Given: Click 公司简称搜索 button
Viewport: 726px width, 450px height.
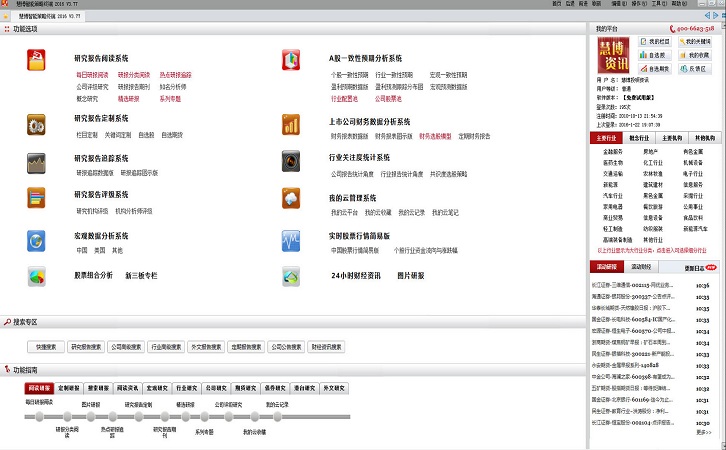Looking at the screenshot, I should pos(126,347).
